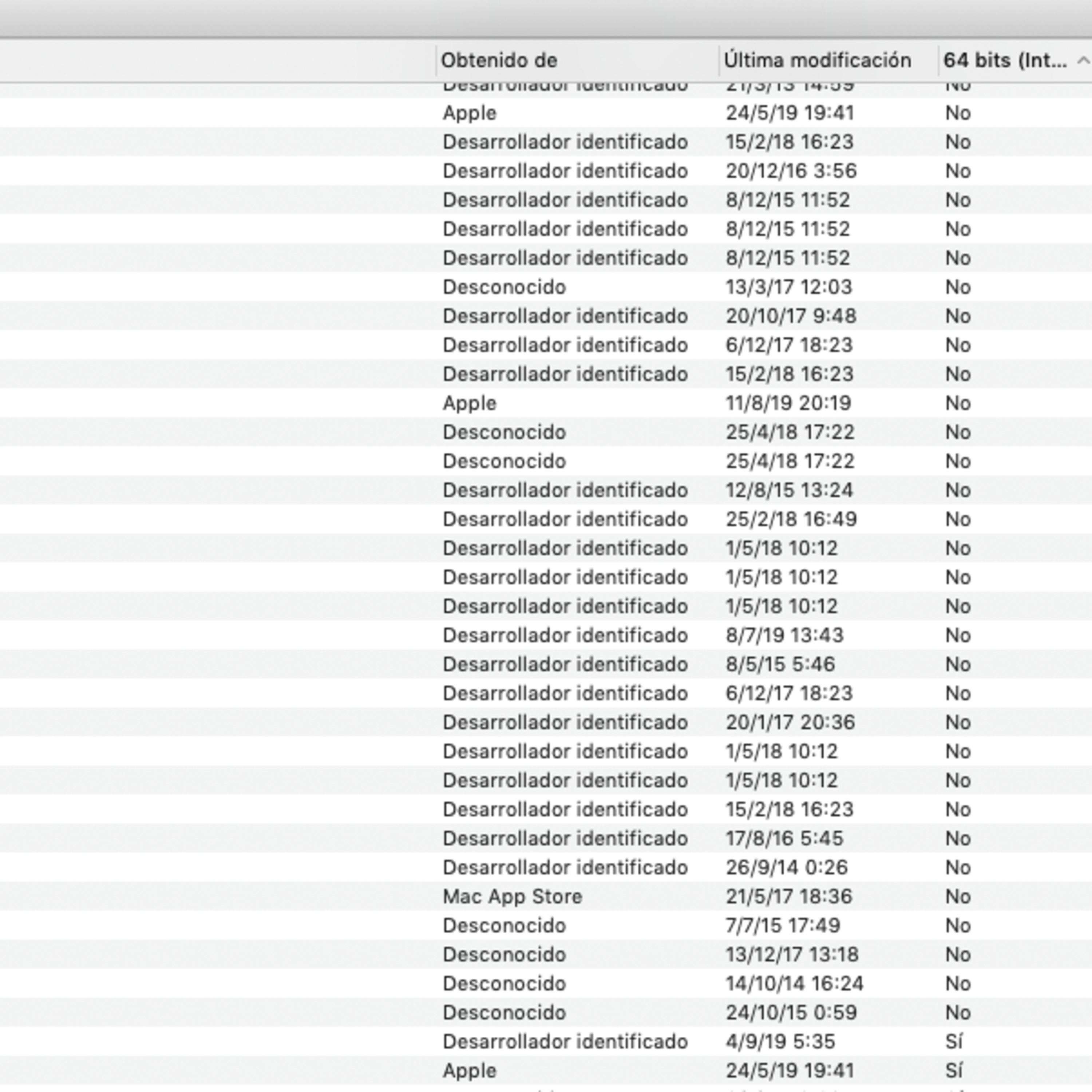Click the 64 bits (Int...) column header
Screen dimensions: 1092x1092
[1004, 60]
